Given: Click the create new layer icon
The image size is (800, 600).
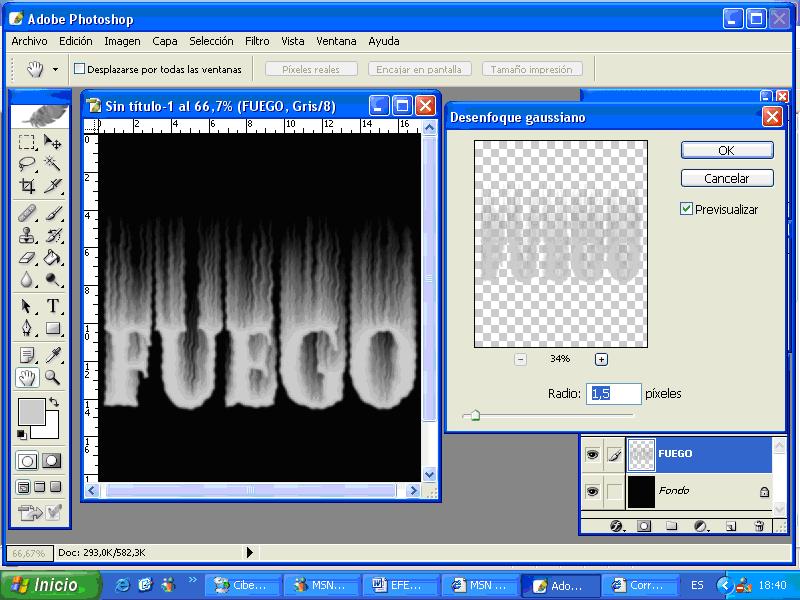Looking at the screenshot, I should pyautogui.click(x=731, y=525).
